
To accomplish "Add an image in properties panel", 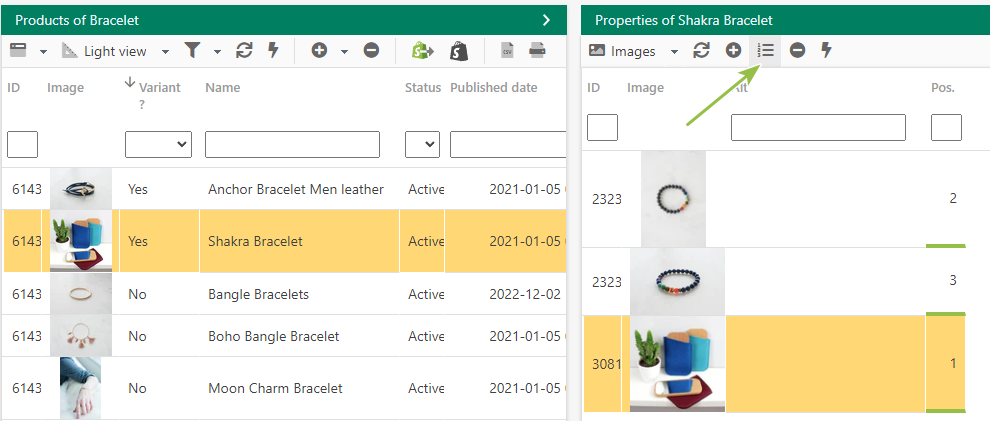I will pos(733,50).
